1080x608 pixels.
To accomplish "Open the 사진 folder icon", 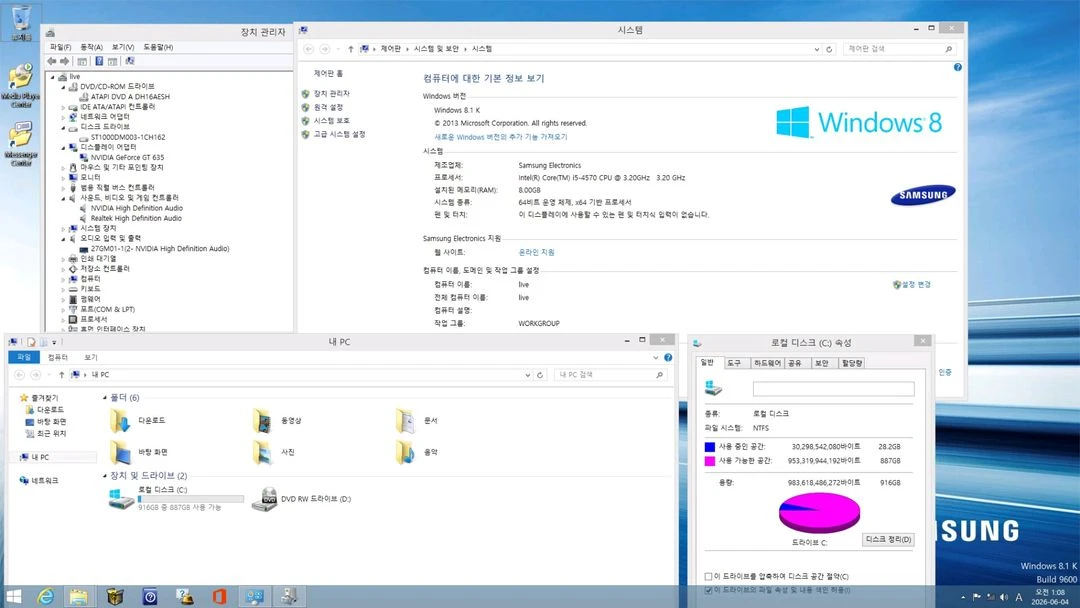I will 262,452.
